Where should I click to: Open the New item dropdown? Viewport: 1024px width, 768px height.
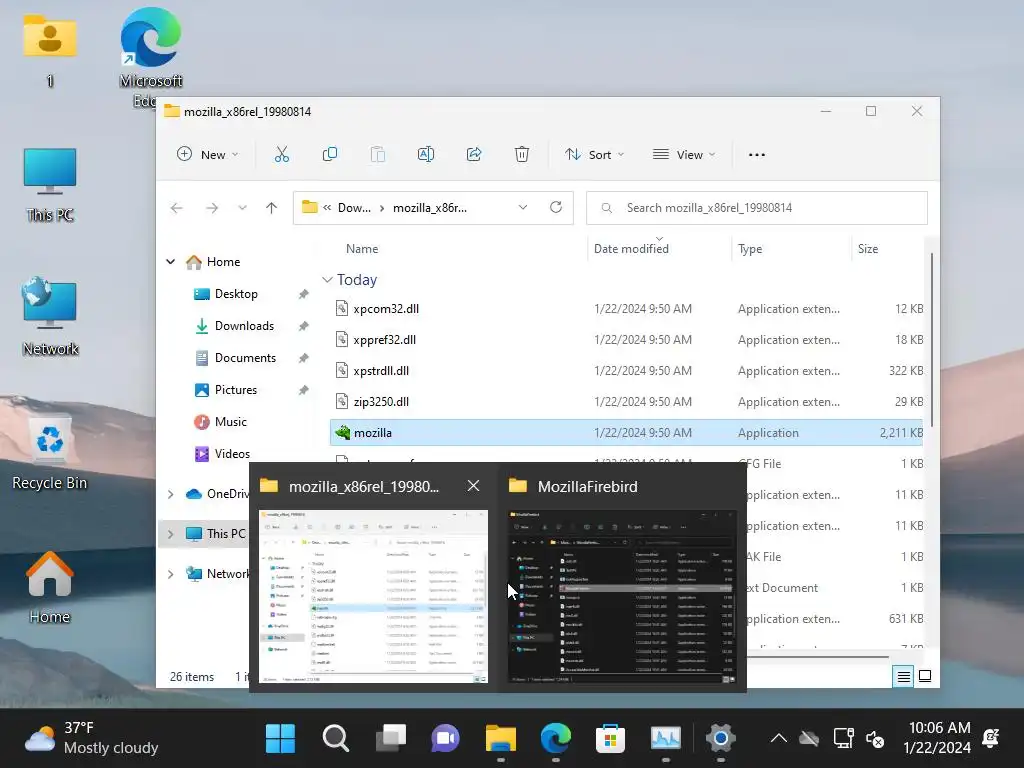coord(208,155)
